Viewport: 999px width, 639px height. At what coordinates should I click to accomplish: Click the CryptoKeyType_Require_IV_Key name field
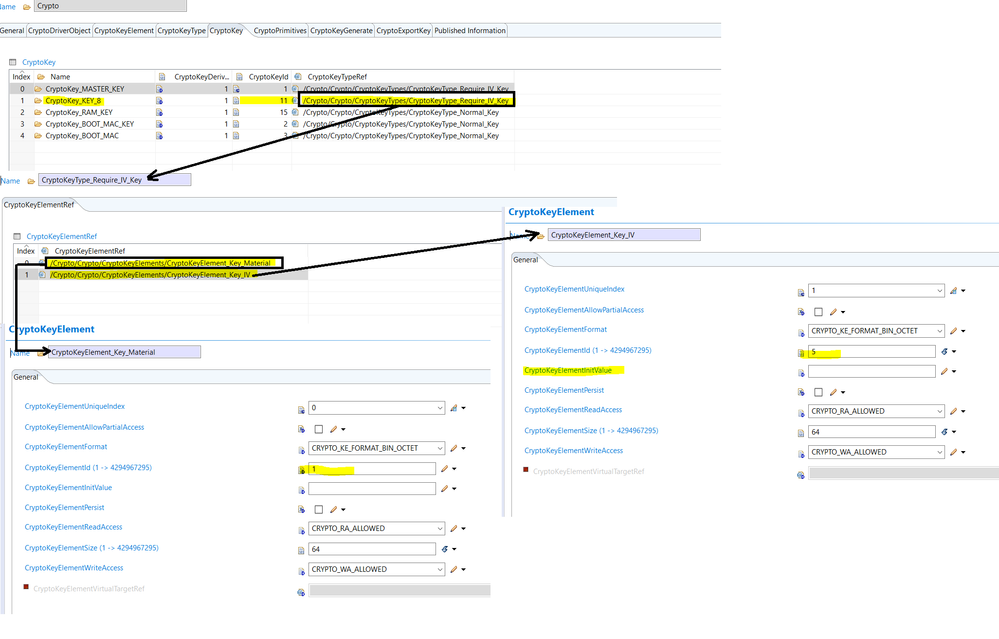(x=115, y=180)
